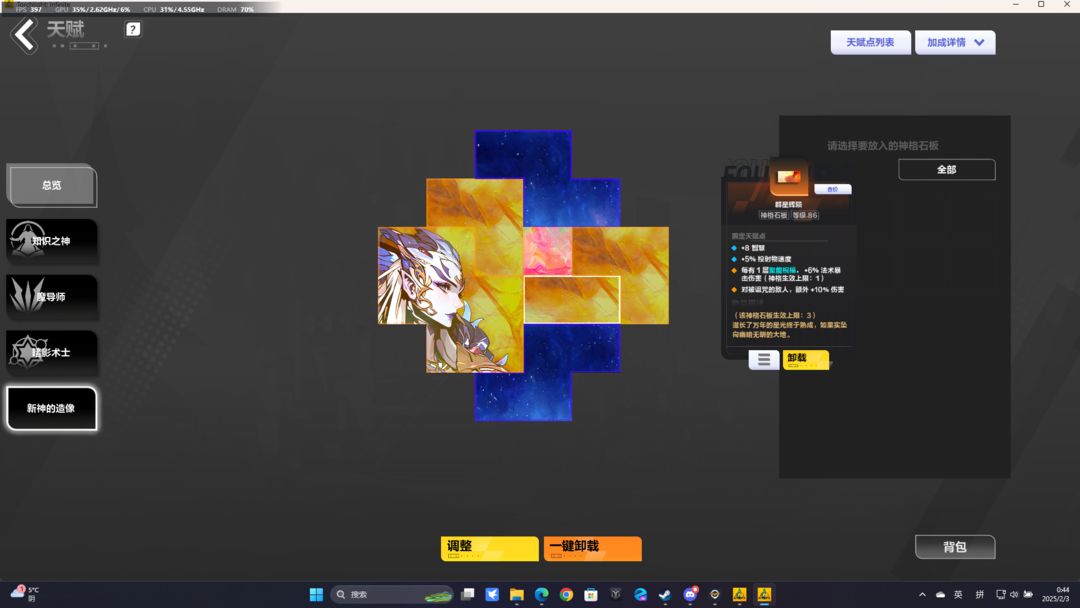This screenshot has width=1080, height=608.
Task: Open Discord from the taskbar
Action: (689, 594)
